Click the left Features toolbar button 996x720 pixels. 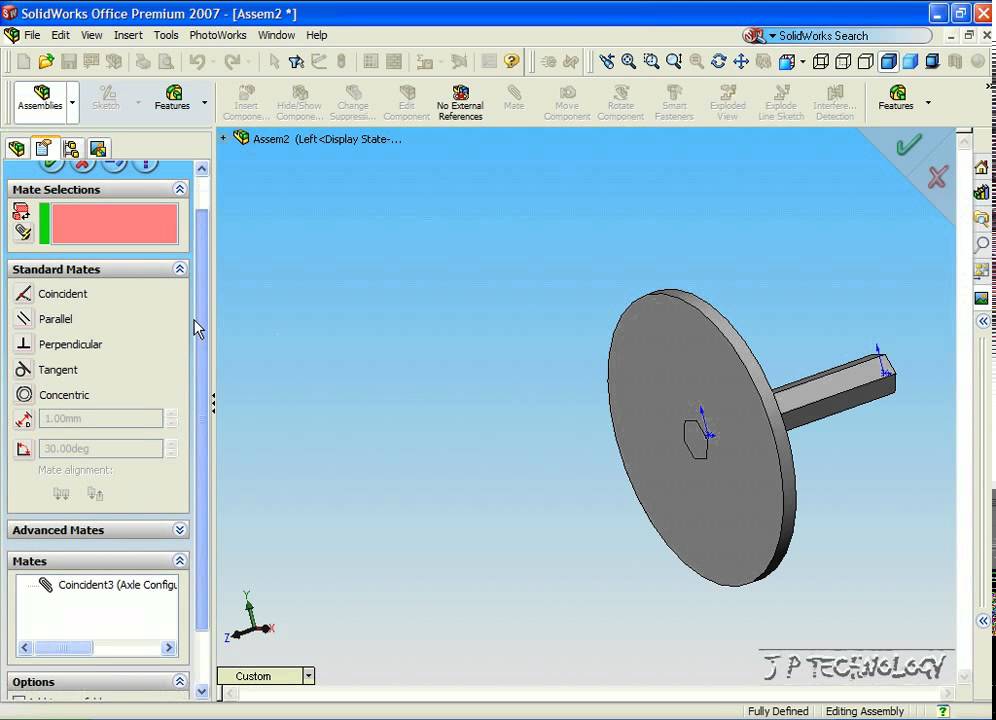click(172, 98)
